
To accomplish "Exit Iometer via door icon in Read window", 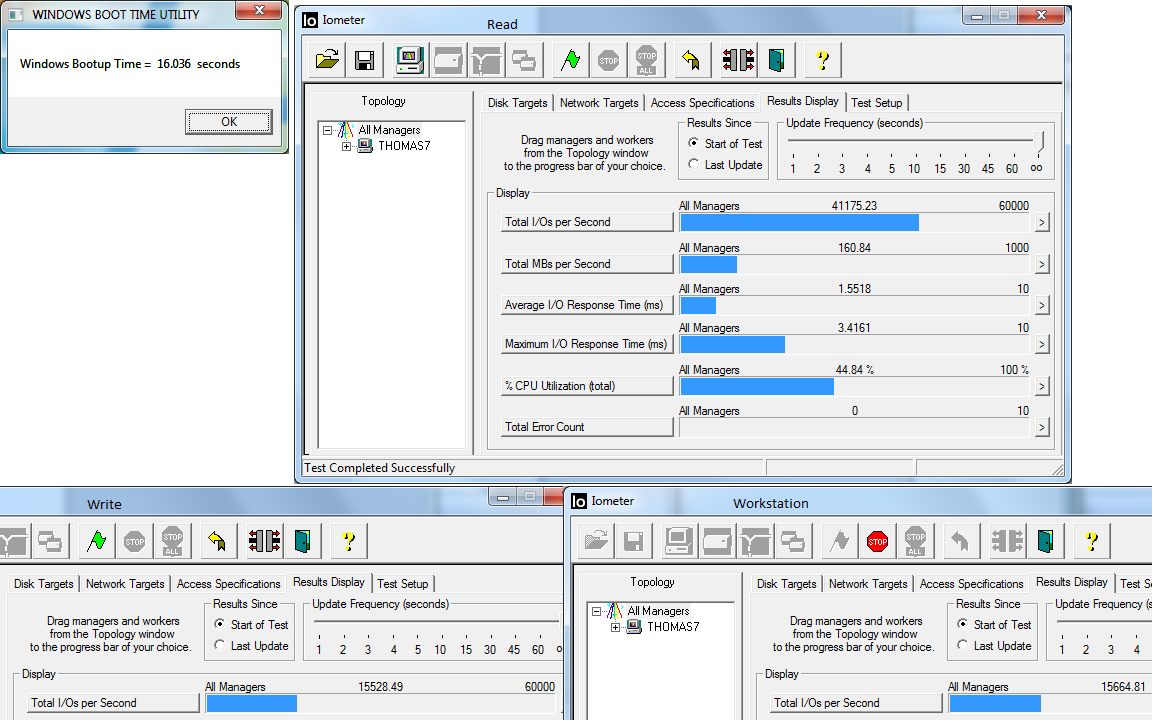I will click(777, 60).
